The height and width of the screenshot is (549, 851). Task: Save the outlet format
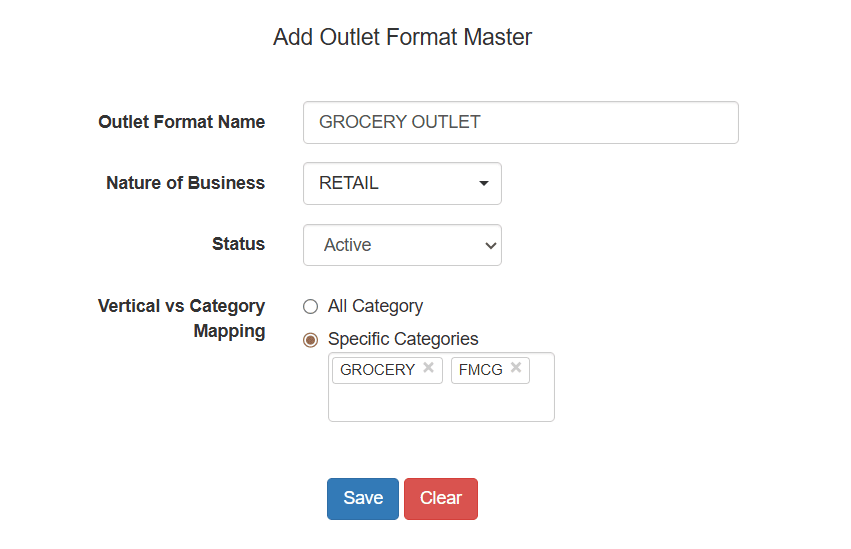(x=363, y=499)
